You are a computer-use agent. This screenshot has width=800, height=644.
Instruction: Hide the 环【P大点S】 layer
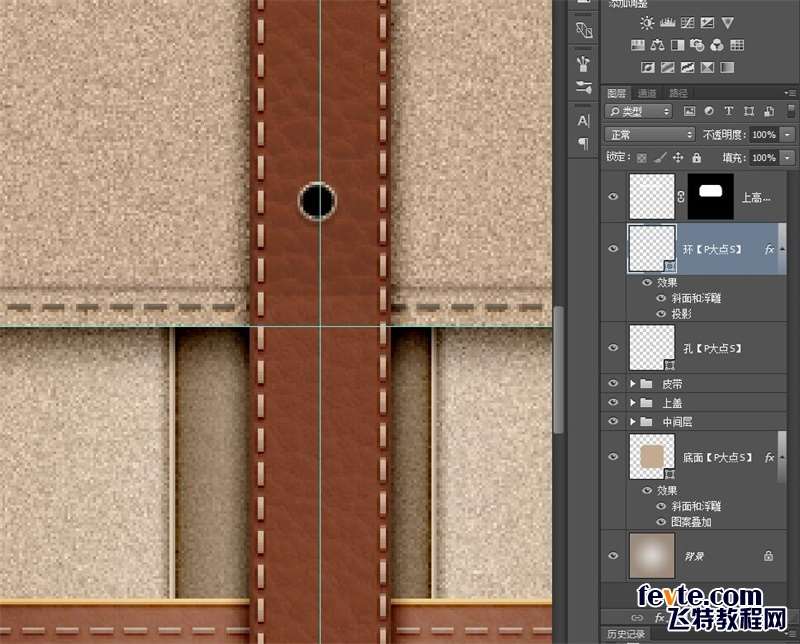click(613, 249)
